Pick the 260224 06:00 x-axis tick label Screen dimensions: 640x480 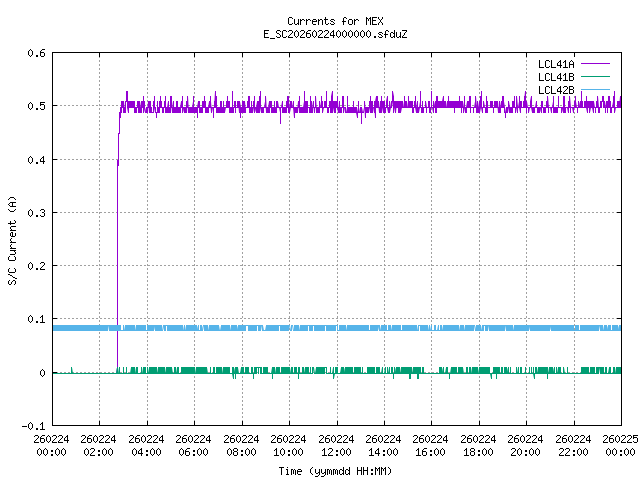(x=194, y=445)
